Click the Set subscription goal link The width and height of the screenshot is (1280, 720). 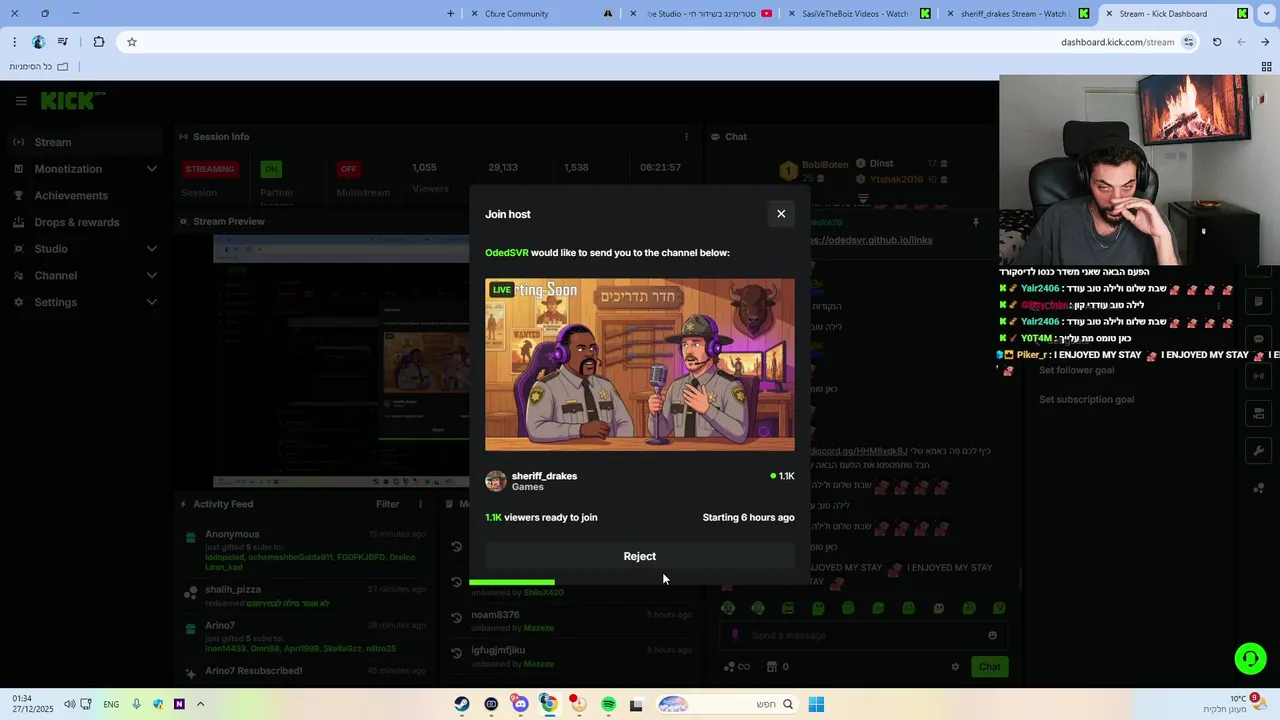click(1086, 400)
